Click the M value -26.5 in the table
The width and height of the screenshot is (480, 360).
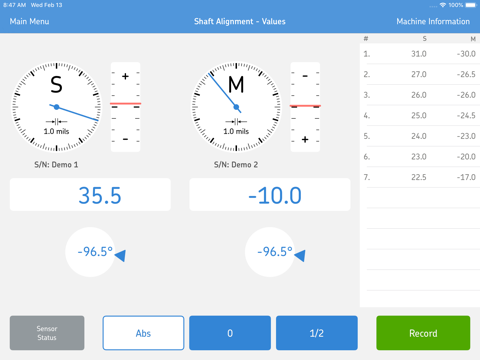coord(466,74)
